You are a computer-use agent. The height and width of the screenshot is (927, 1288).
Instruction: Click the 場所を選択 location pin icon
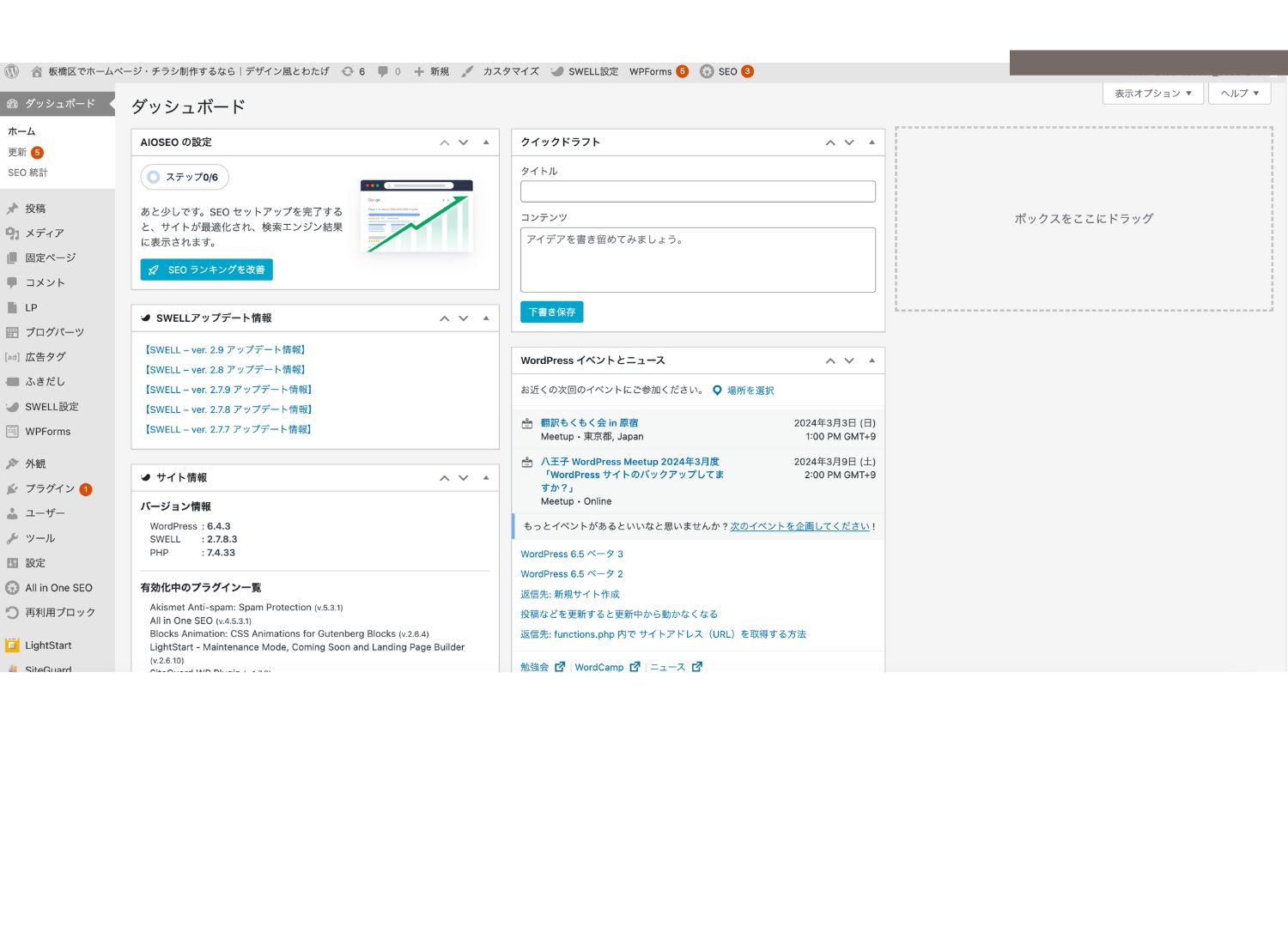[x=717, y=391]
